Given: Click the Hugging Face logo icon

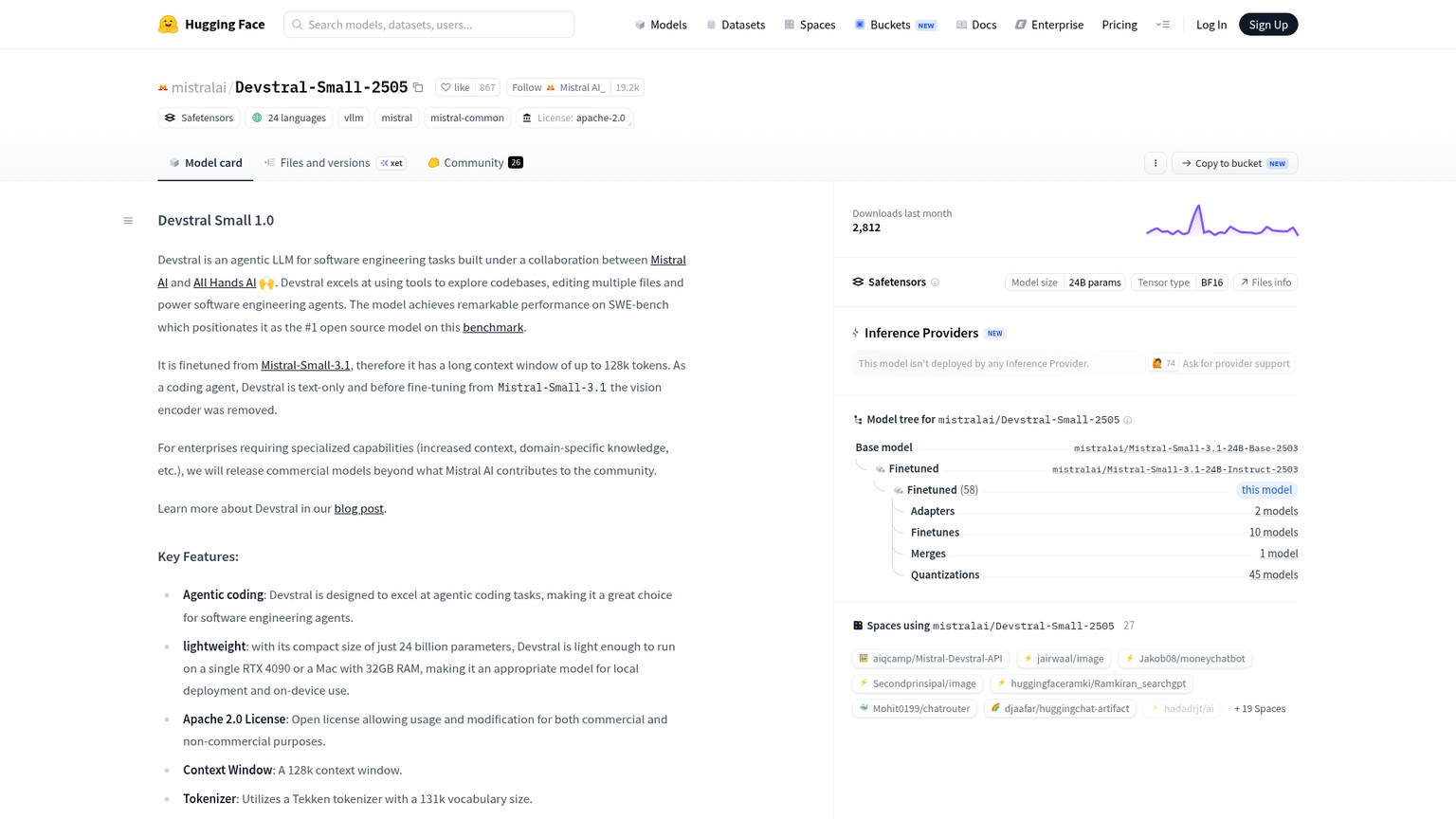Looking at the screenshot, I should [x=168, y=25].
